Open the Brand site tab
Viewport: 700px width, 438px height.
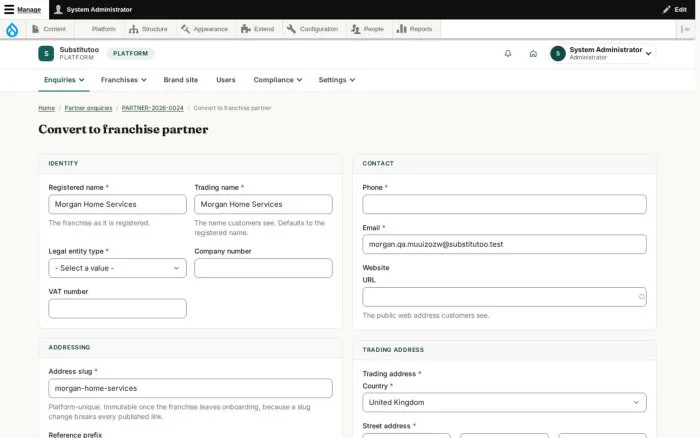pyautogui.click(x=181, y=80)
